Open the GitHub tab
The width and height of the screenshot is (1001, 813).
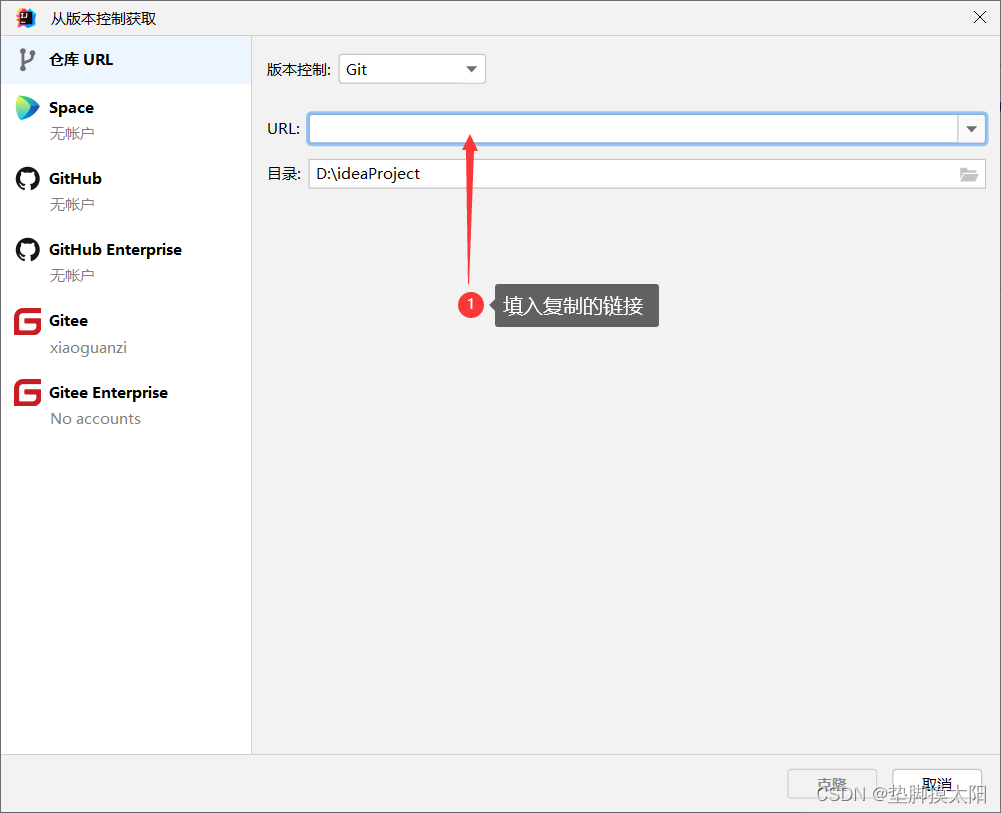126,191
